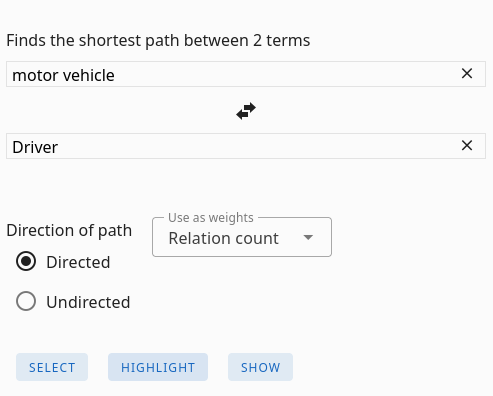Click the SHOW button
This screenshot has height=396, width=493.
coord(260,367)
